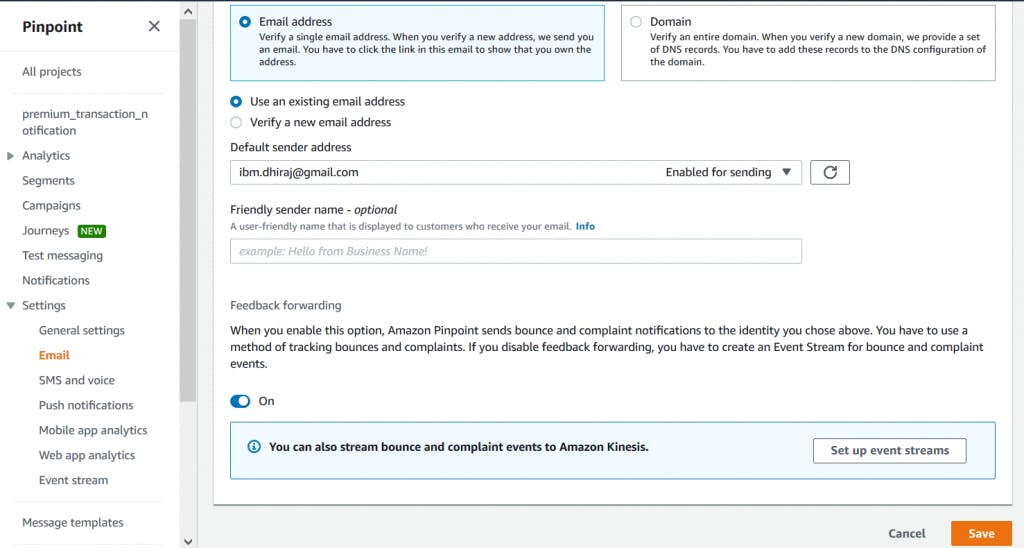Expand the Analytics section in sidebar
The image size is (1024, 548).
10,156
